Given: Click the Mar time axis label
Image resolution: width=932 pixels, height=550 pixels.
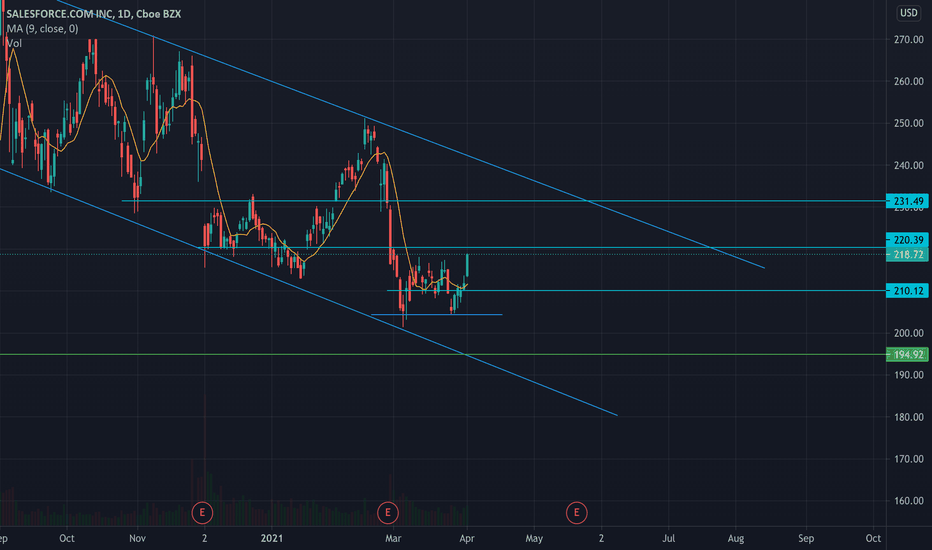Looking at the screenshot, I should tap(393, 538).
